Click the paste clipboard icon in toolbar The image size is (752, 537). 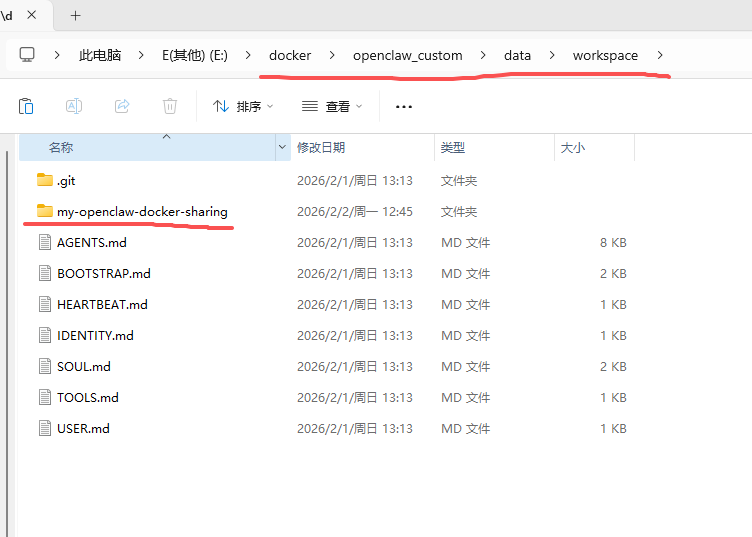[26, 106]
